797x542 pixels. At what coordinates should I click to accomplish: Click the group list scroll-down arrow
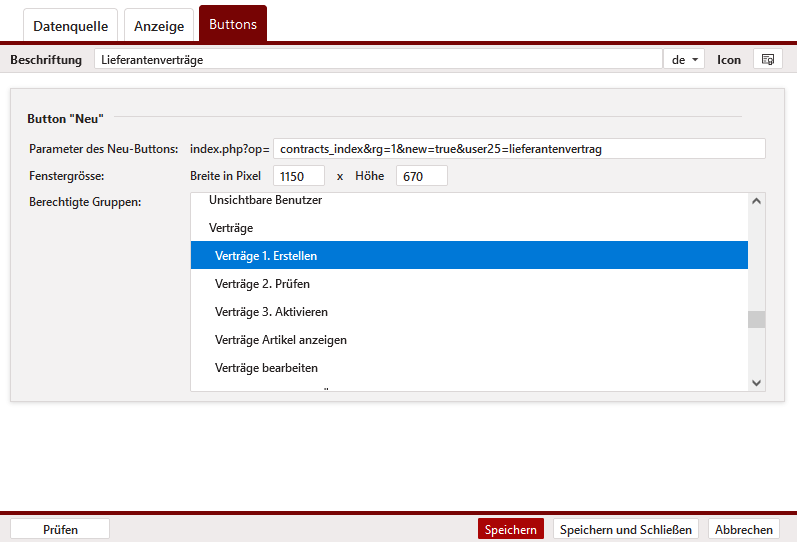(756, 382)
